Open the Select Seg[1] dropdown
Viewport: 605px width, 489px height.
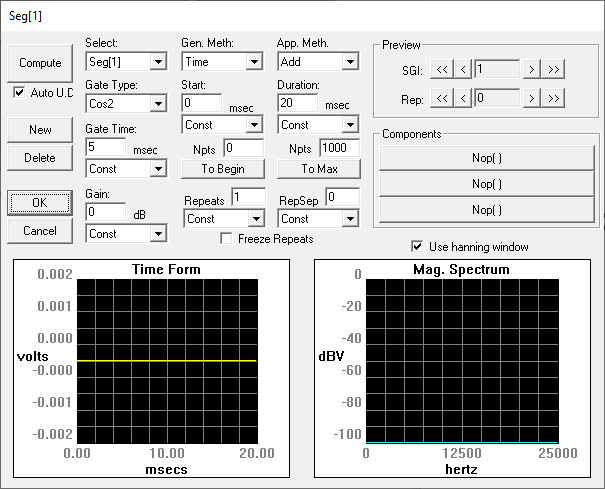126,61
